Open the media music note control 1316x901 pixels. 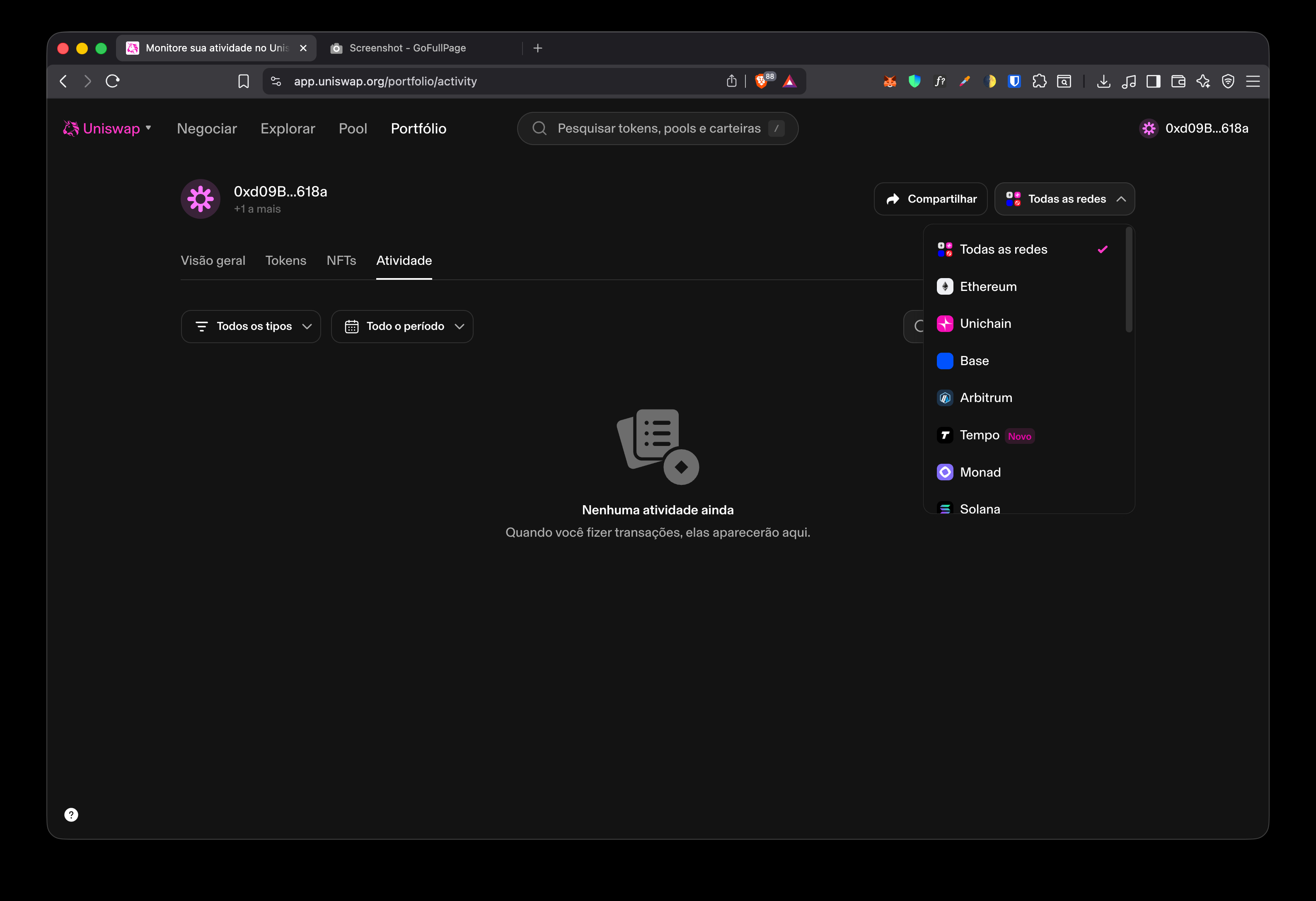pyautogui.click(x=1129, y=82)
